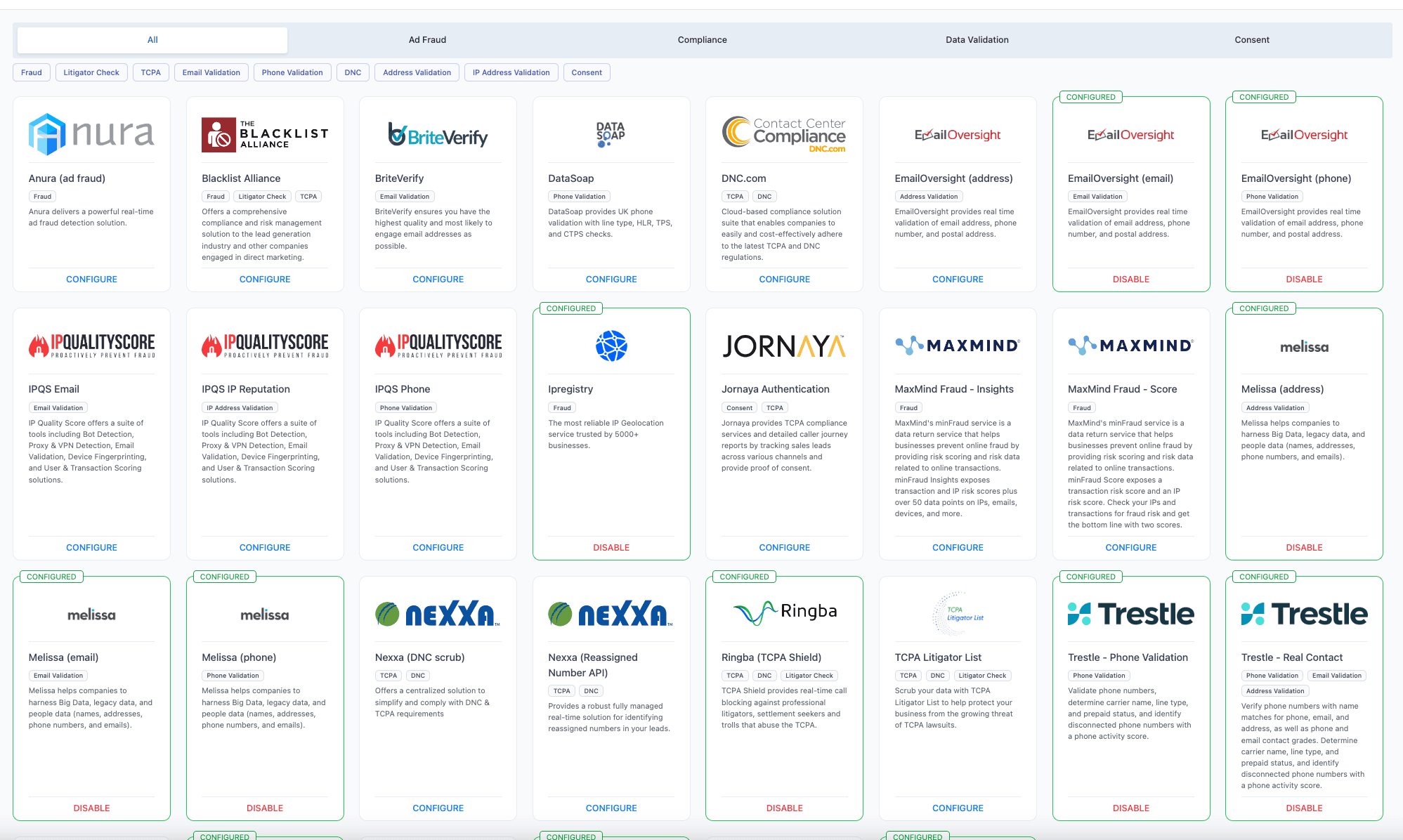Click the melissa logo on Melissa (email) card
Image resolution: width=1403 pixels, height=840 pixels.
click(x=91, y=615)
